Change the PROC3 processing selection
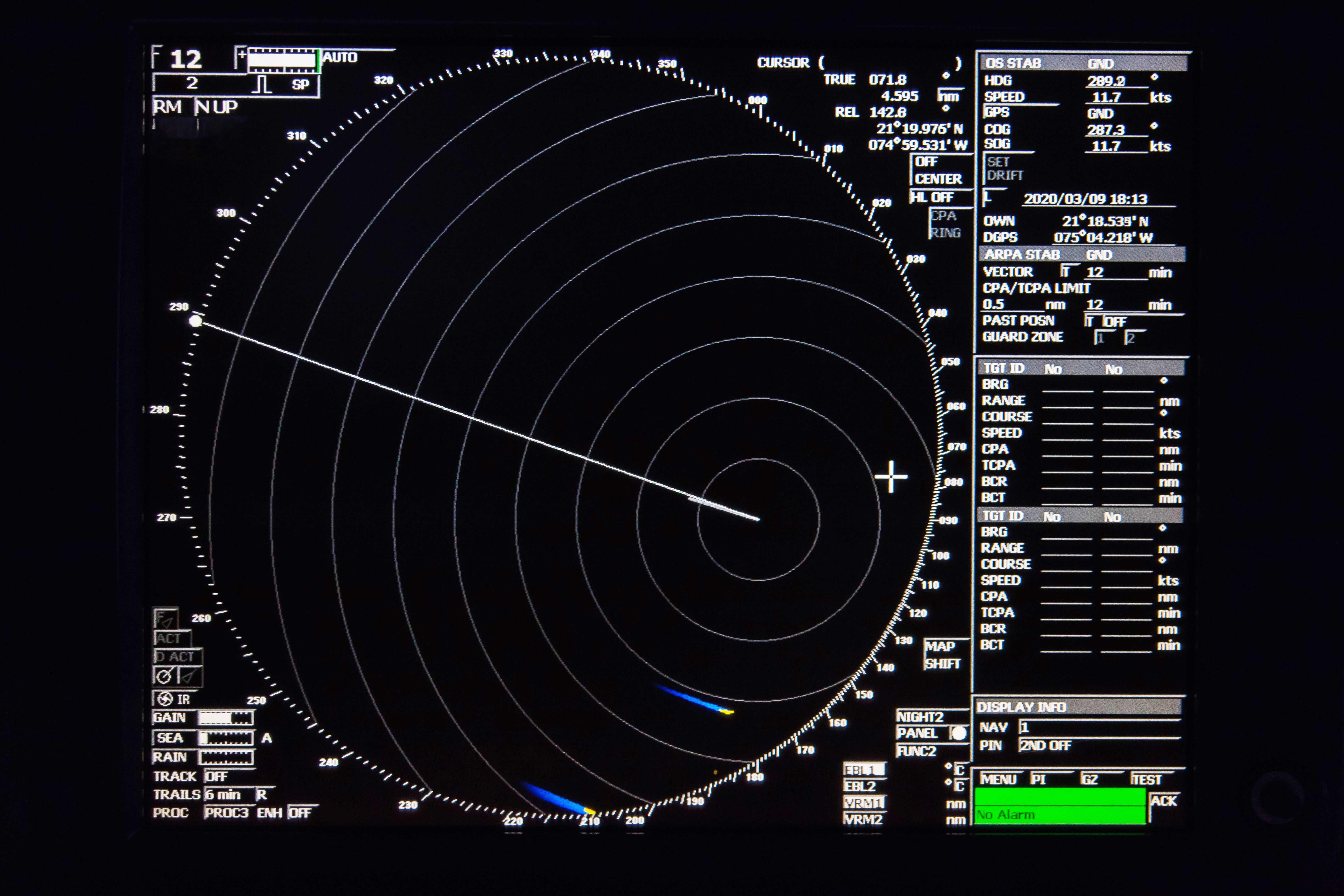Viewport: 1344px width, 896px height. coord(226,812)
